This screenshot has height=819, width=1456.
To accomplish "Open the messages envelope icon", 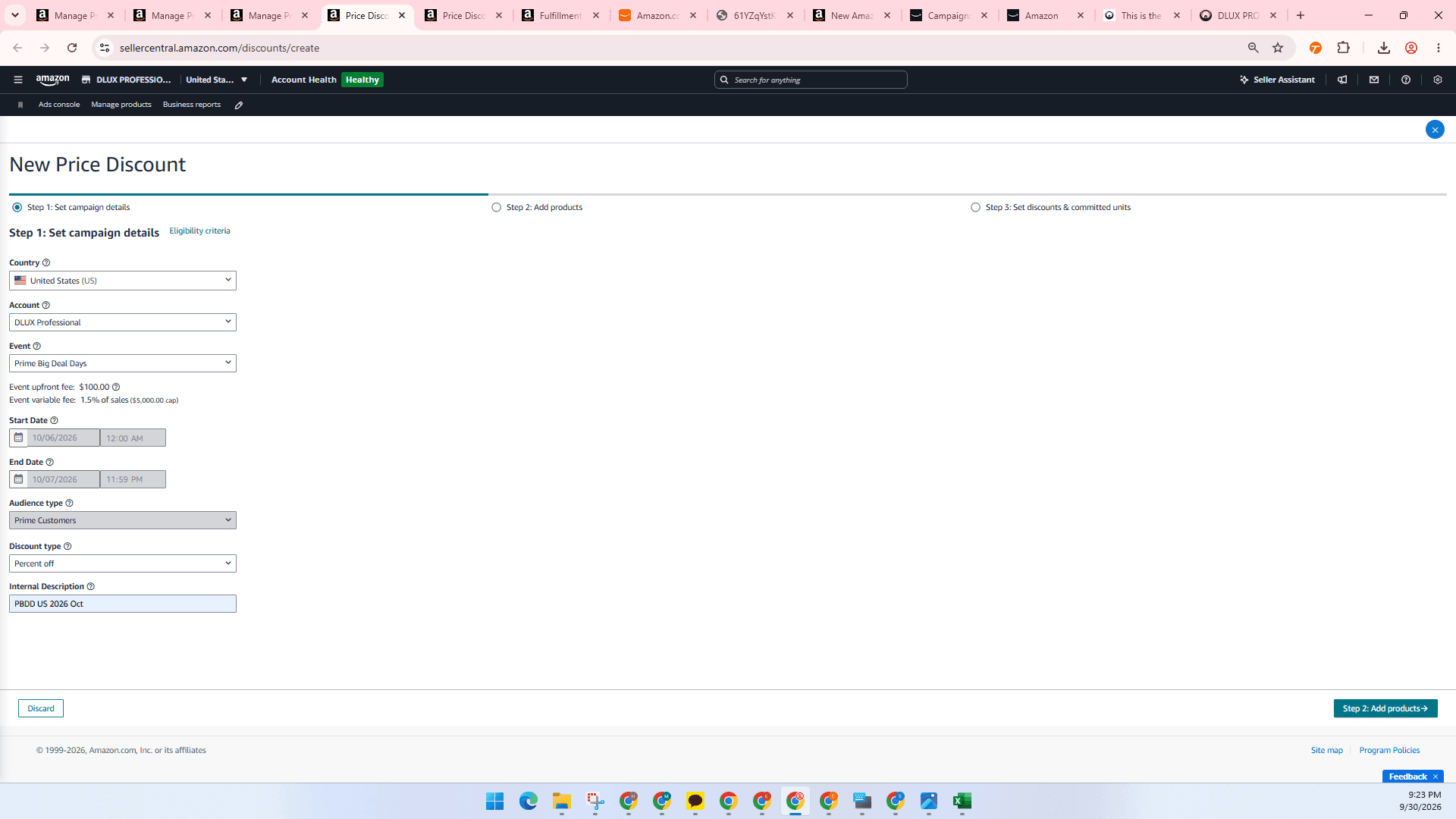I will pyautogui.click(x=1374, y=80).
